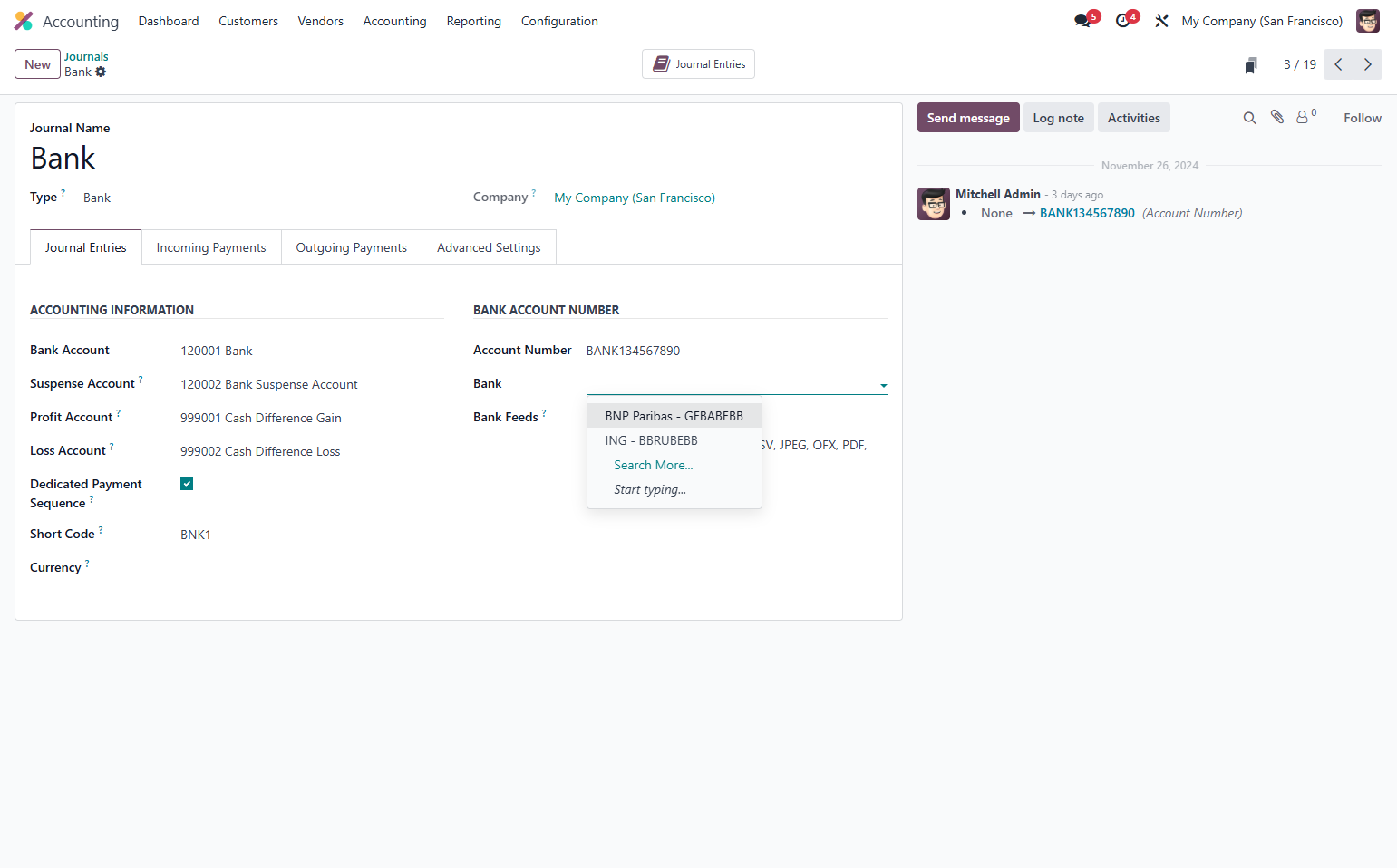The image size is (1397, 868).
Task: Switch to the Outgoing Payments tab
Action: click(352, 247)
